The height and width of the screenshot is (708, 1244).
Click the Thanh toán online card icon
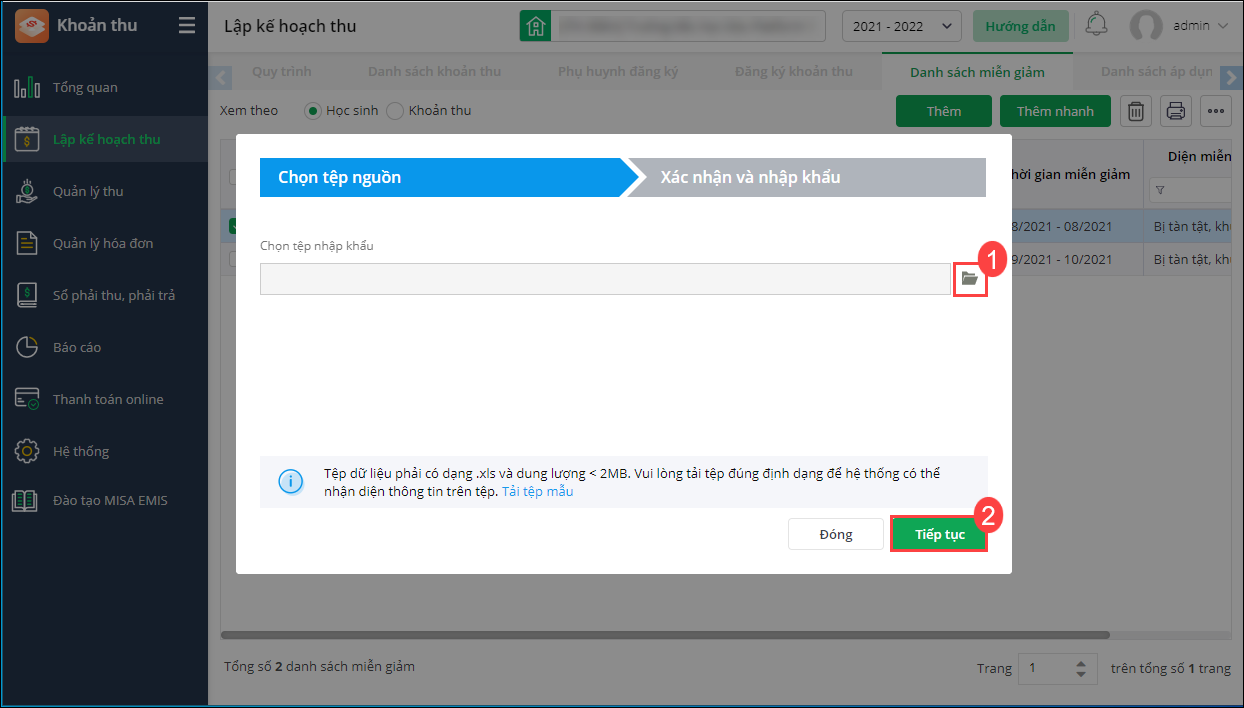click(x=26, y=400)
